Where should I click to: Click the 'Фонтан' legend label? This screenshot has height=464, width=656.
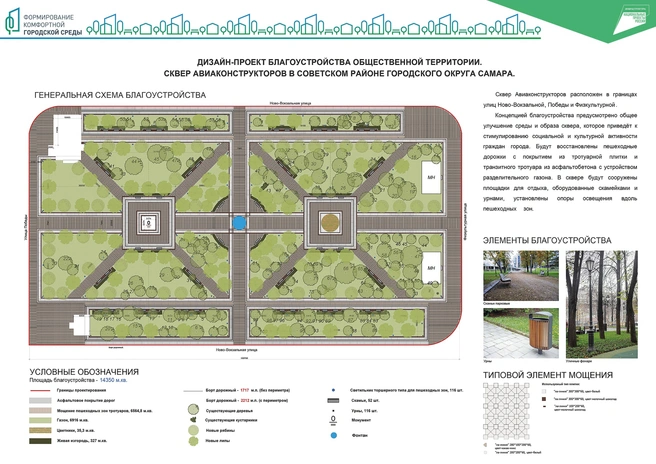(359, 436)
